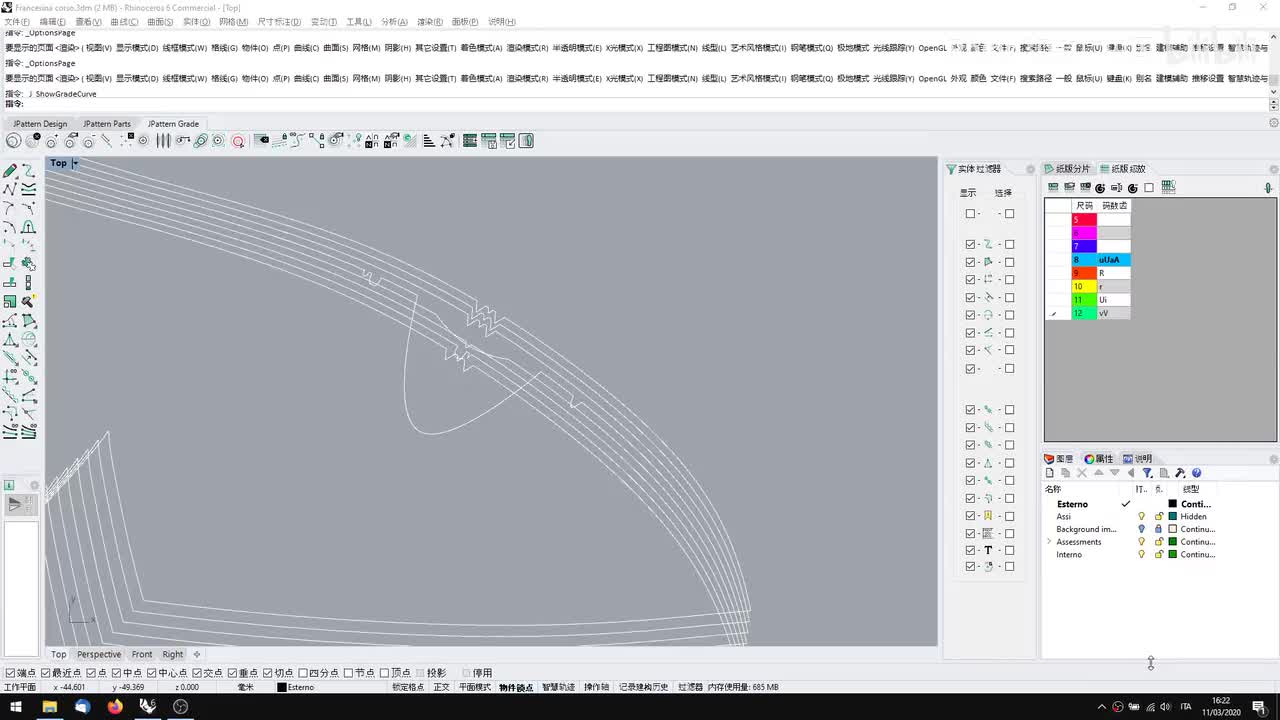
Task: Switch to the Front viewport tab
Action: click(x=142, y=654)
